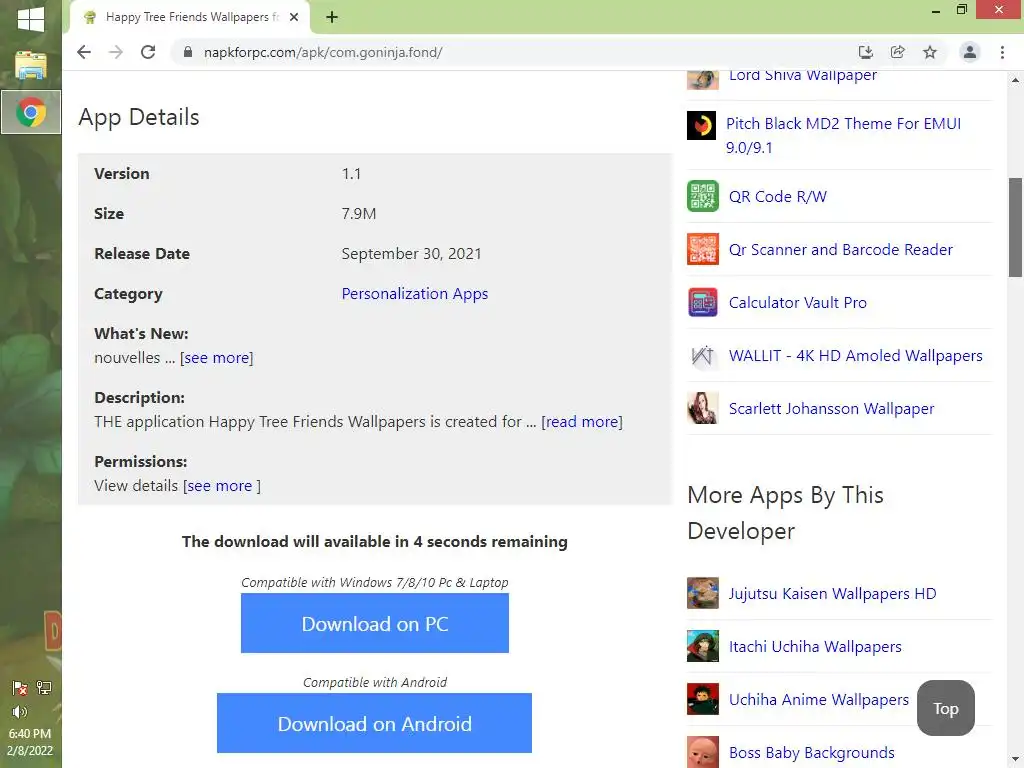Screen dimensions: 1024x768
Task: Click the site lock icon in address bar
Action: [x=187, y=52]
